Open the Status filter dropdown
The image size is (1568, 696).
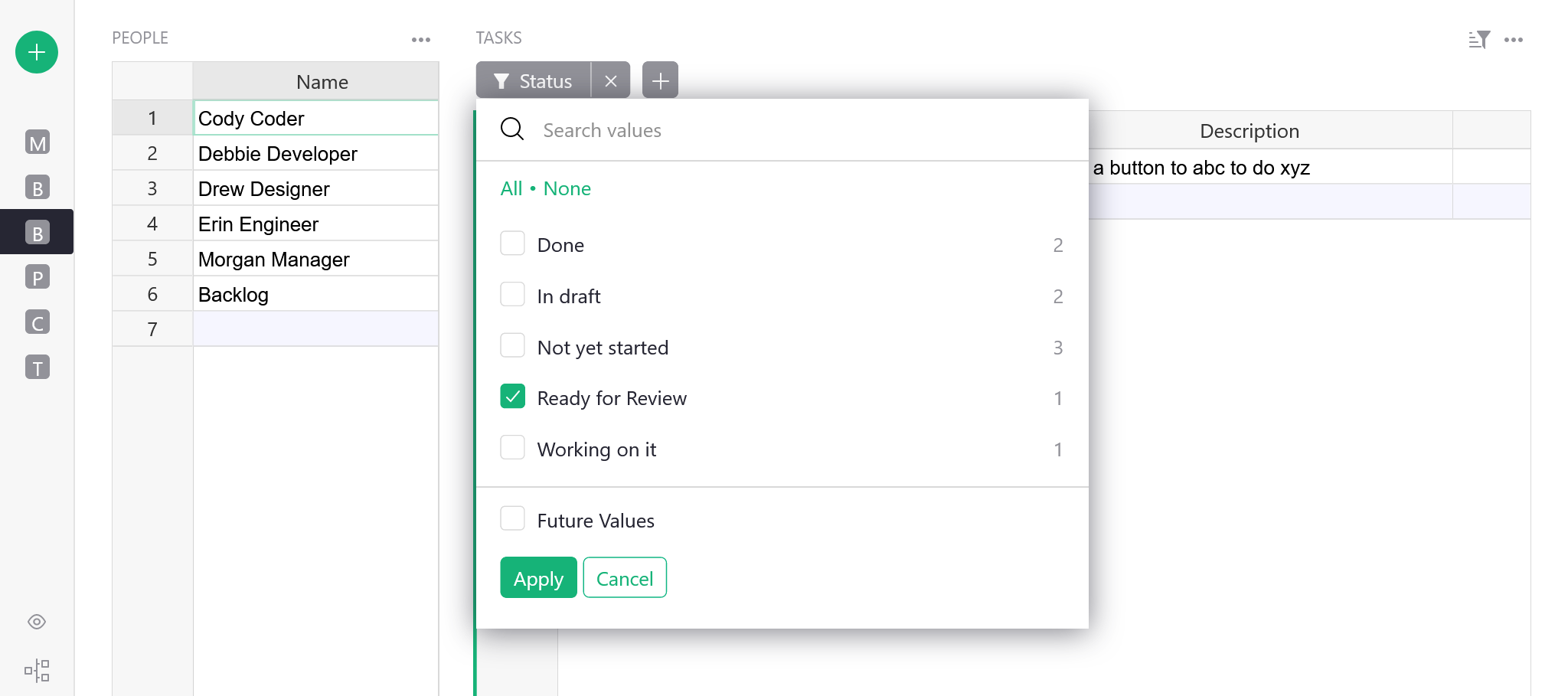coord(534,80)
